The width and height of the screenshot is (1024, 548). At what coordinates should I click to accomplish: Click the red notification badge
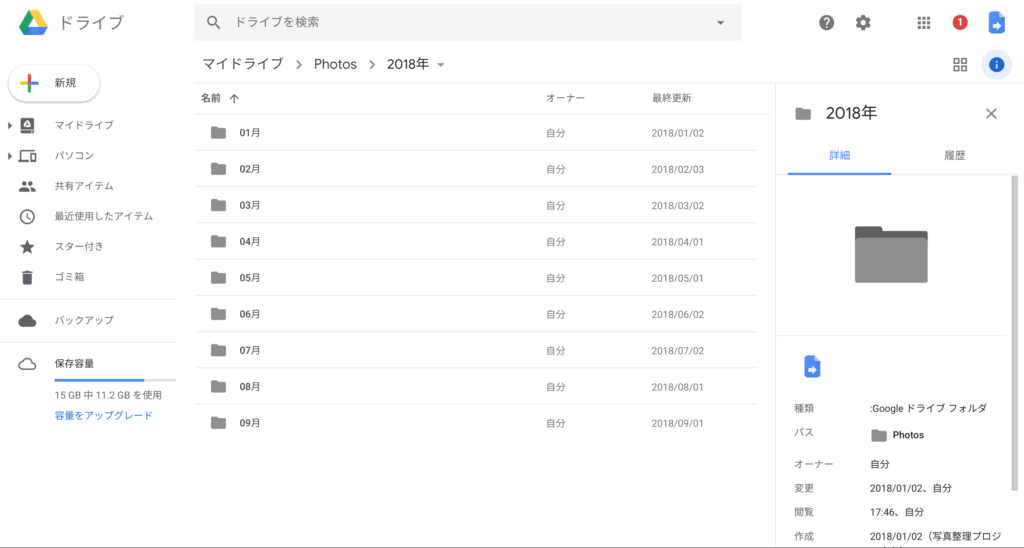960,22
